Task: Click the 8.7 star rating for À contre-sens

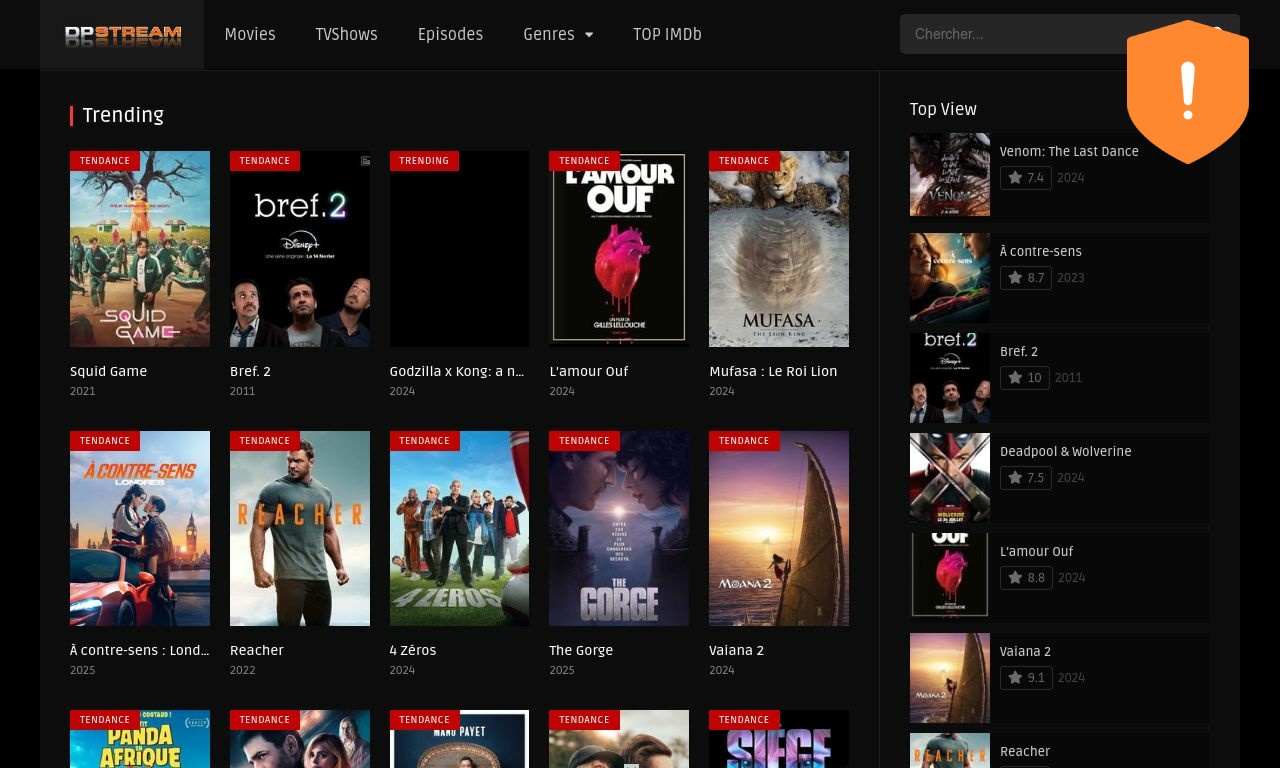Action: tap(1026, 278)
